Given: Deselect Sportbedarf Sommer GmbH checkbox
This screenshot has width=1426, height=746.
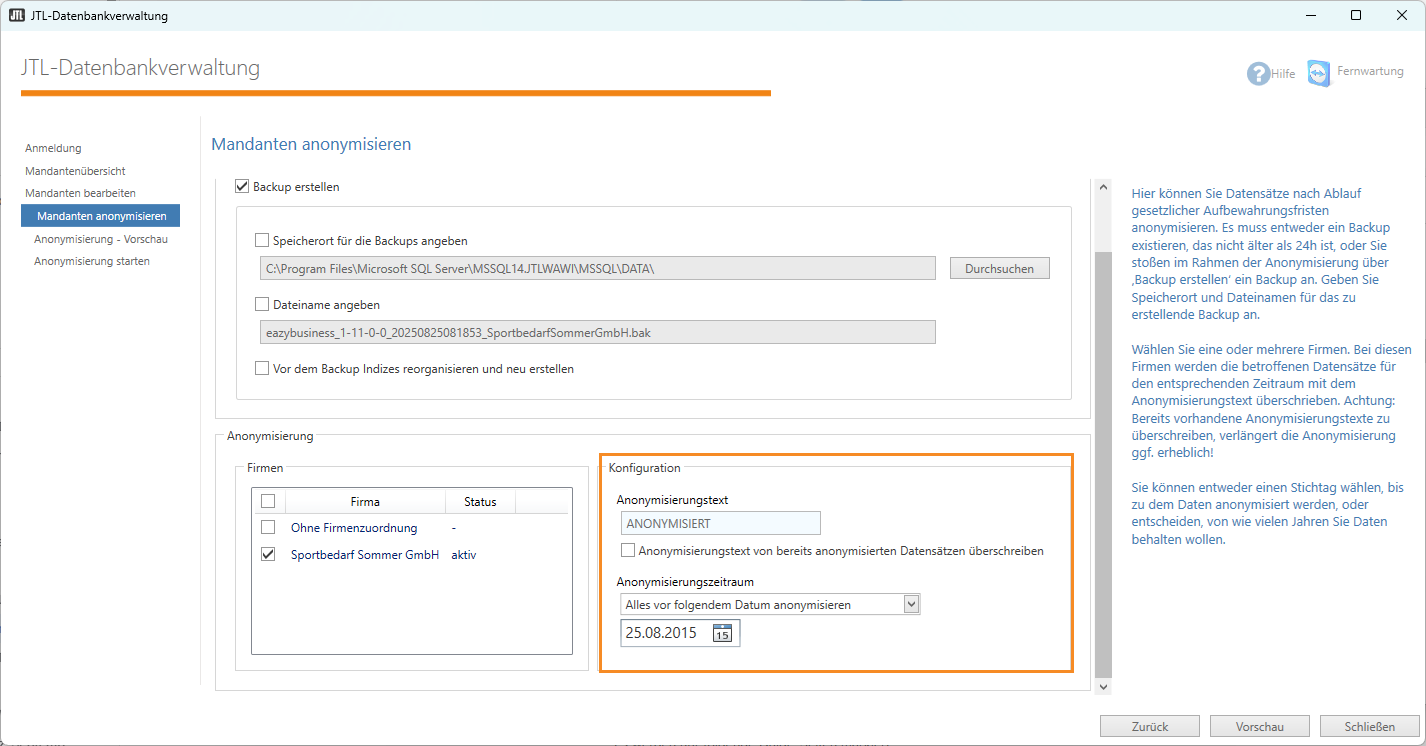Looking at the screenshot, I should pyautogui.click(x=268, y=554).
